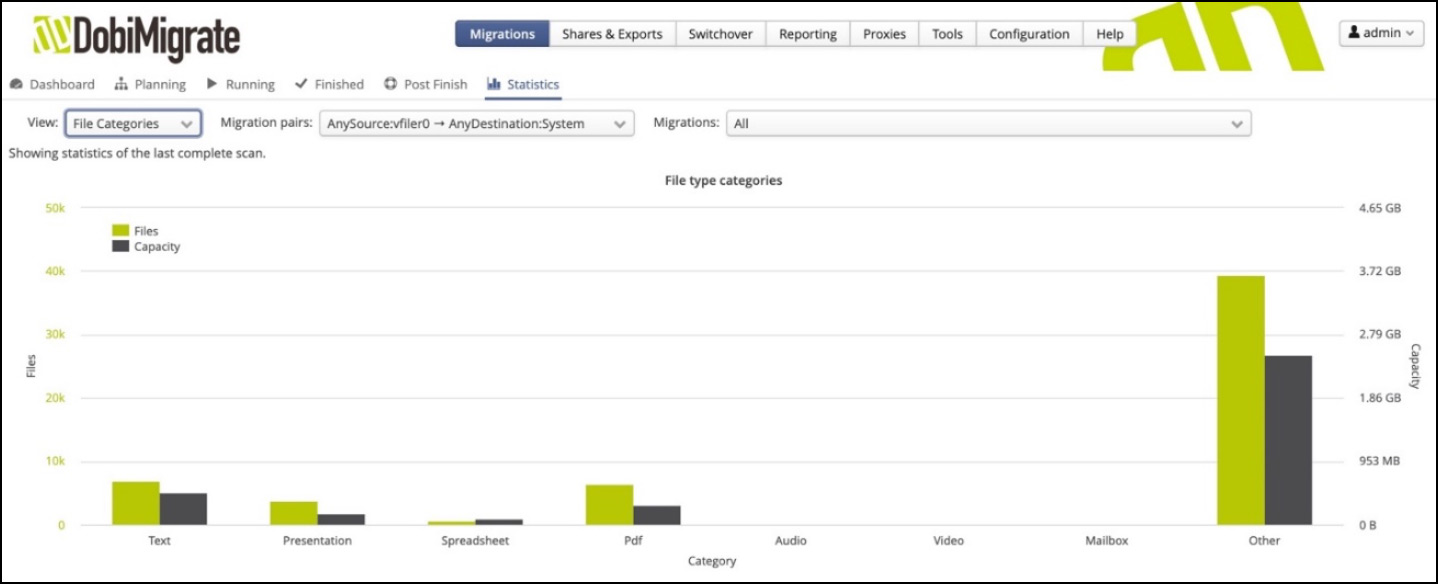Click the green Other files bar
1438x584 pixels.
pyautogui.click(x=1240, y=400)
